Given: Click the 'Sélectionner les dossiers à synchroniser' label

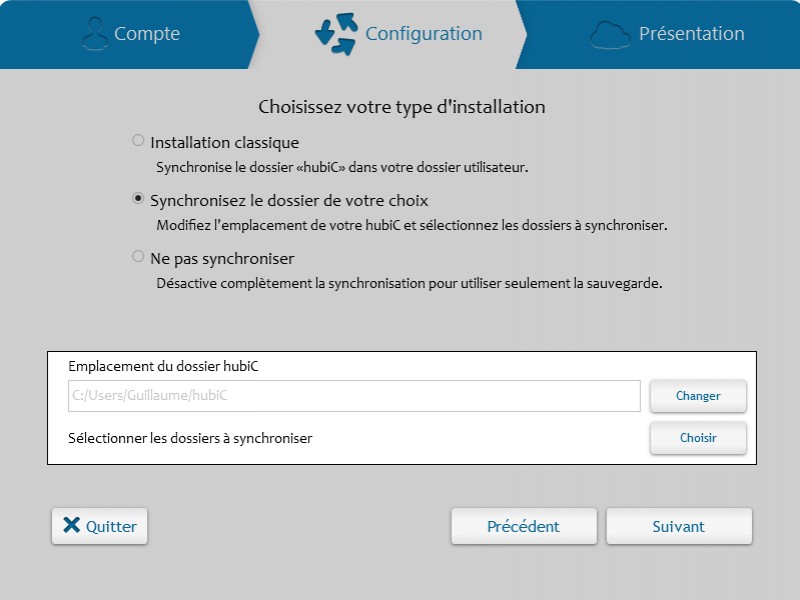Looking at the screenshot, I should click(190, 438).
